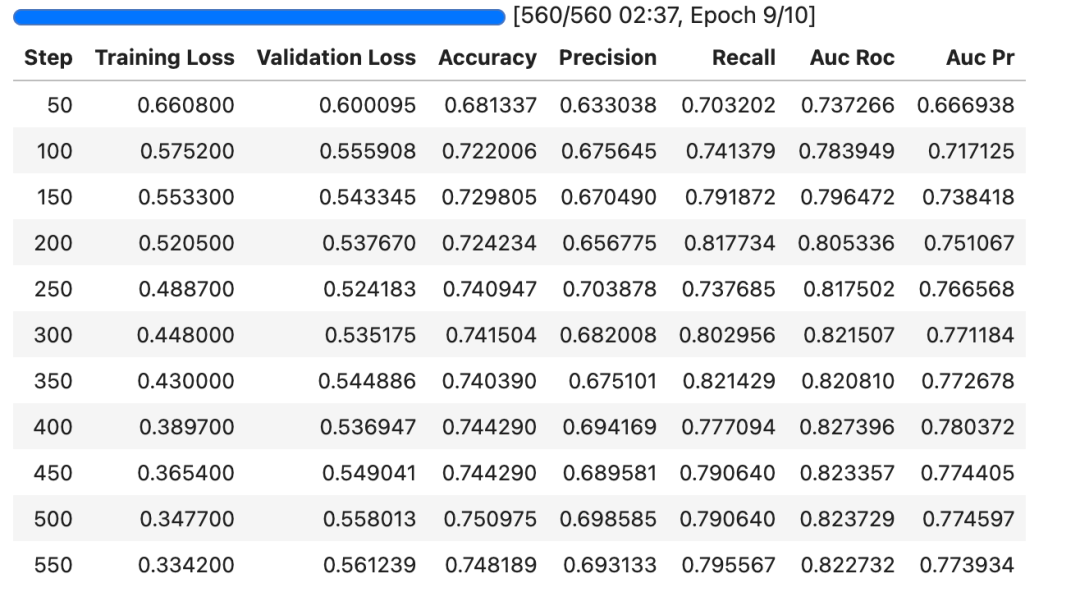The width and height of the screenshot is (1080, 606).
Task: Click the Precision column header
Action: tap(607, 58)
